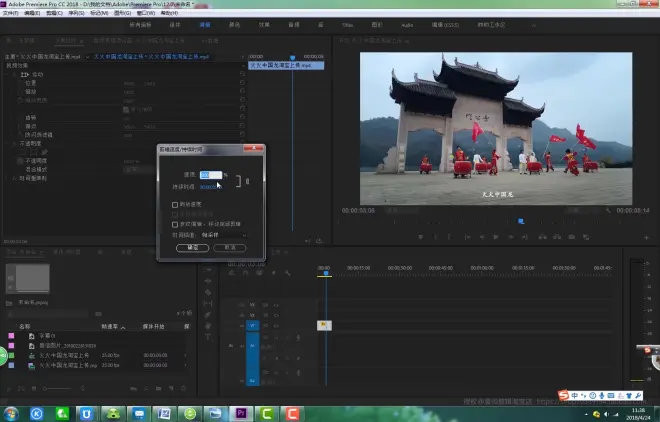Open the time interpolation dropdown in the dialog
Viewport: 660px width, 422px height.
[224, 235]
